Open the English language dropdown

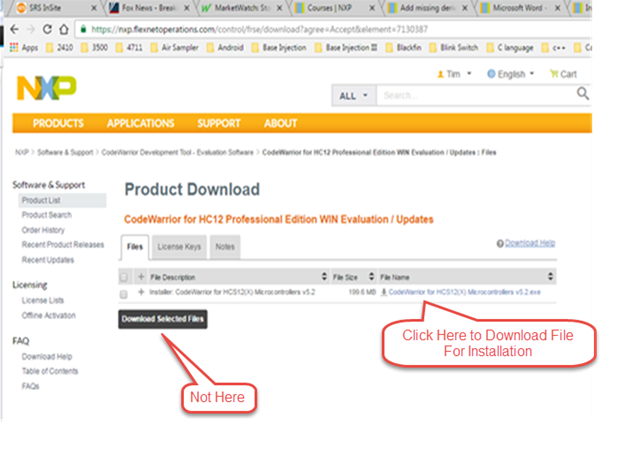(x=511, y=74)
